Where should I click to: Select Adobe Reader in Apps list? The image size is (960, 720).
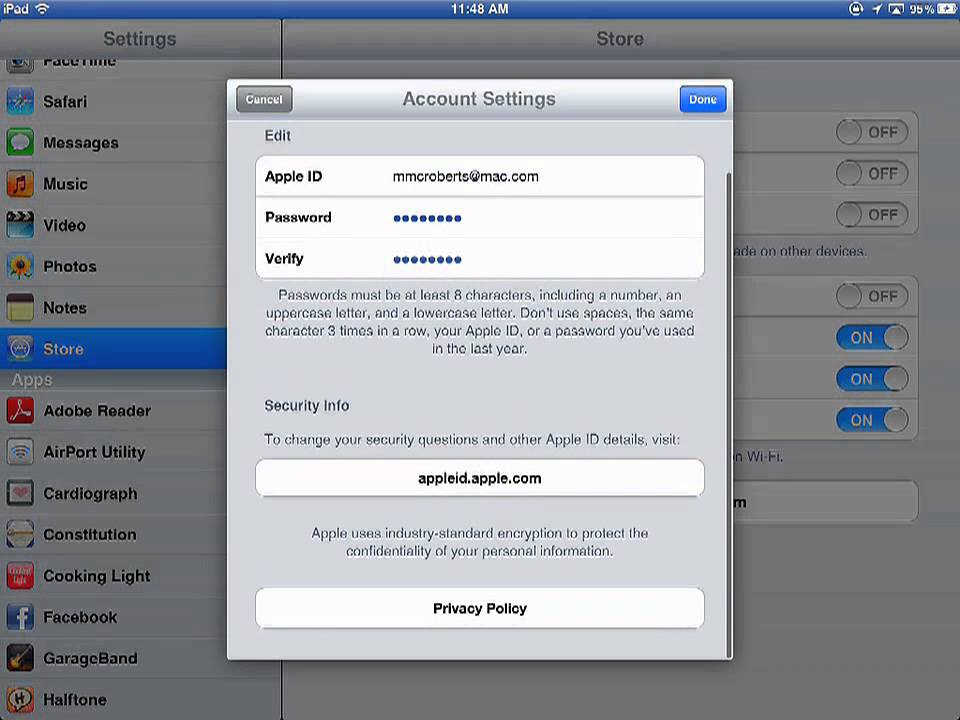point(113,411)
